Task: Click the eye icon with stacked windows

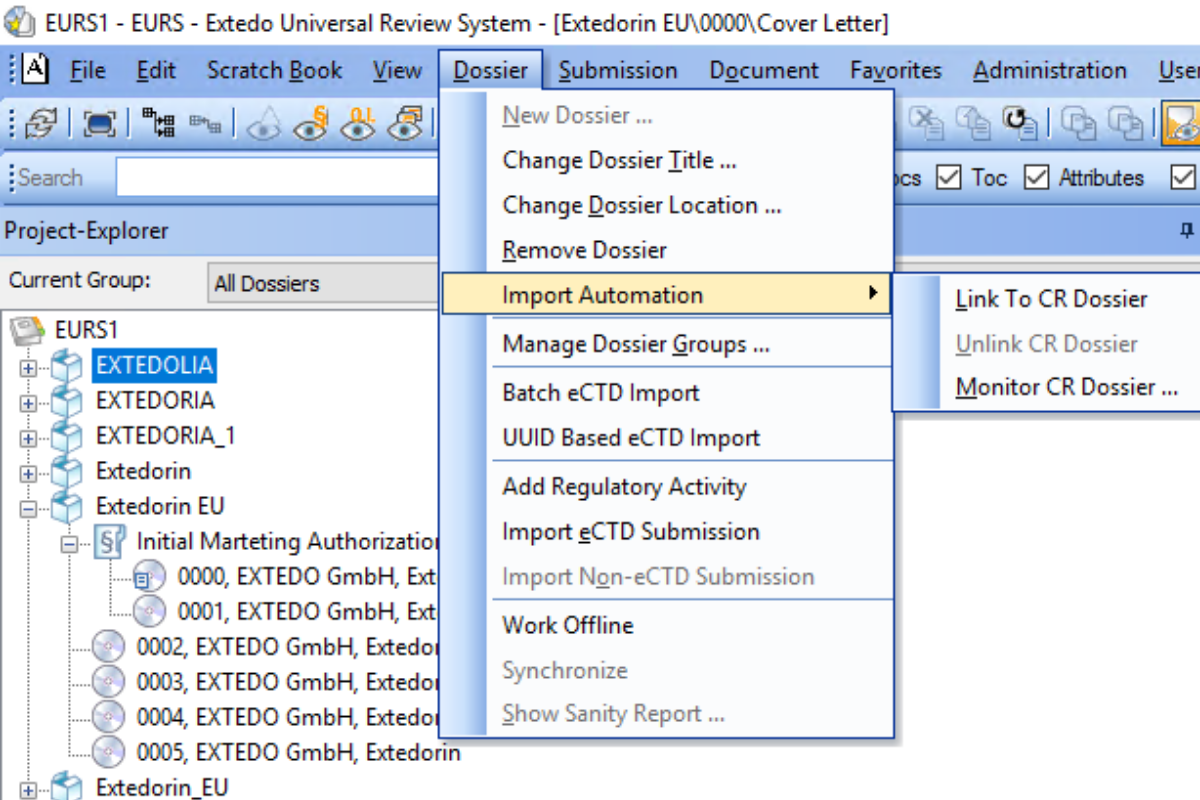Action: (x=405, y=123)
